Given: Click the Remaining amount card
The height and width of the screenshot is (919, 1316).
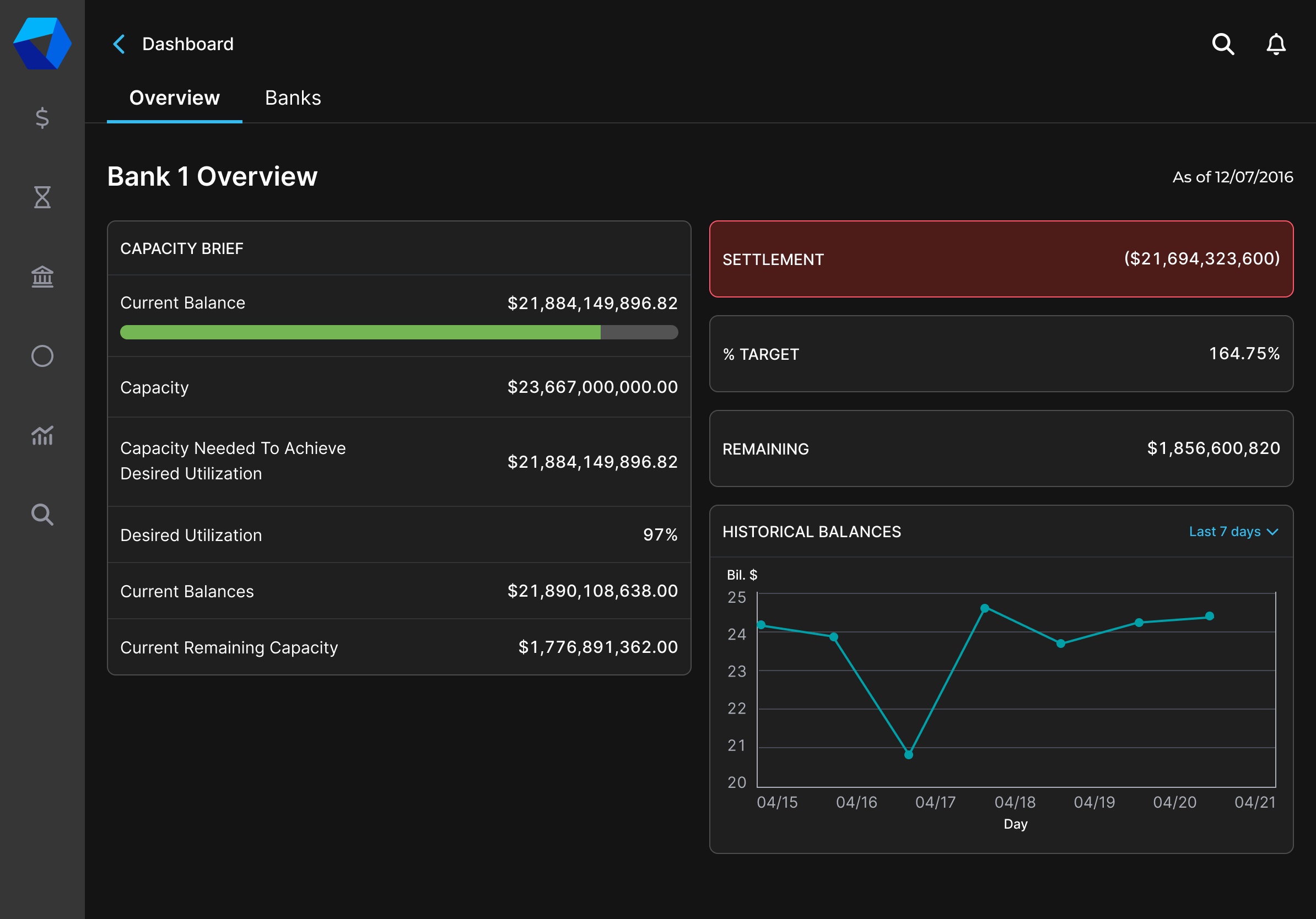Looking at the screenshot, I should click(1001, 448).
